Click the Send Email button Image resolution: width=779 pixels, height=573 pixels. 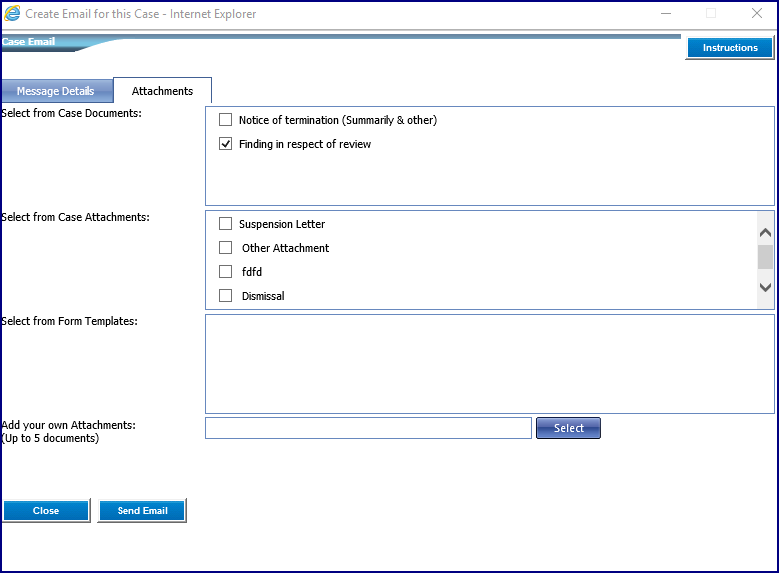click(142, 510)
